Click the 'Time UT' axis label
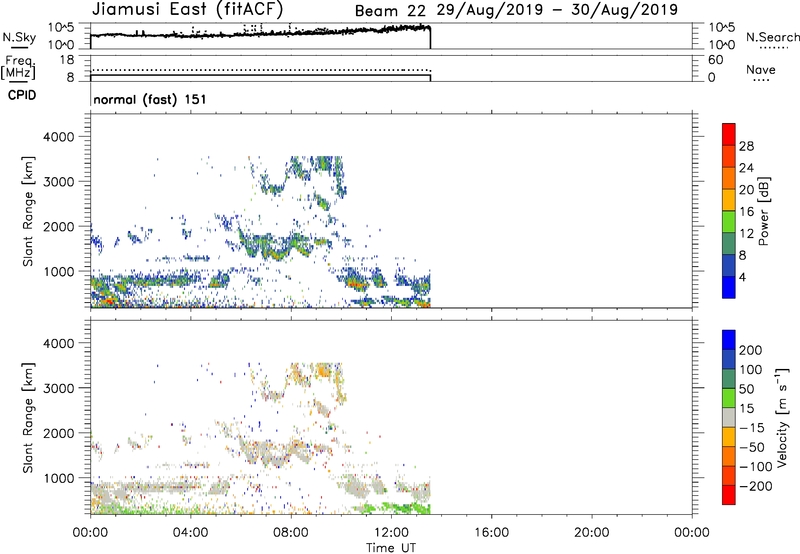Viewport: 800px width, 554px height. click(391, 547)
